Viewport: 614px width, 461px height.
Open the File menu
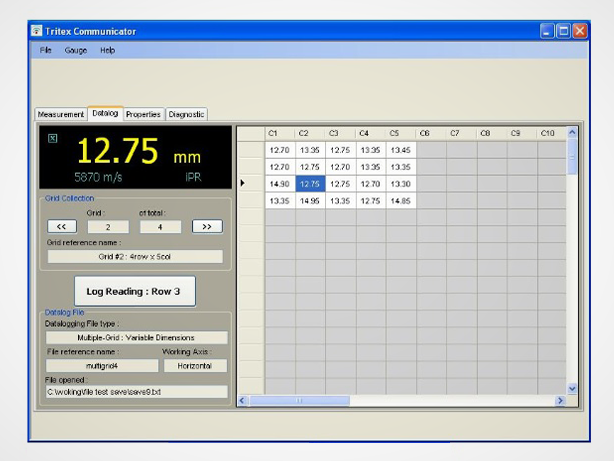(x=45, y=50)
